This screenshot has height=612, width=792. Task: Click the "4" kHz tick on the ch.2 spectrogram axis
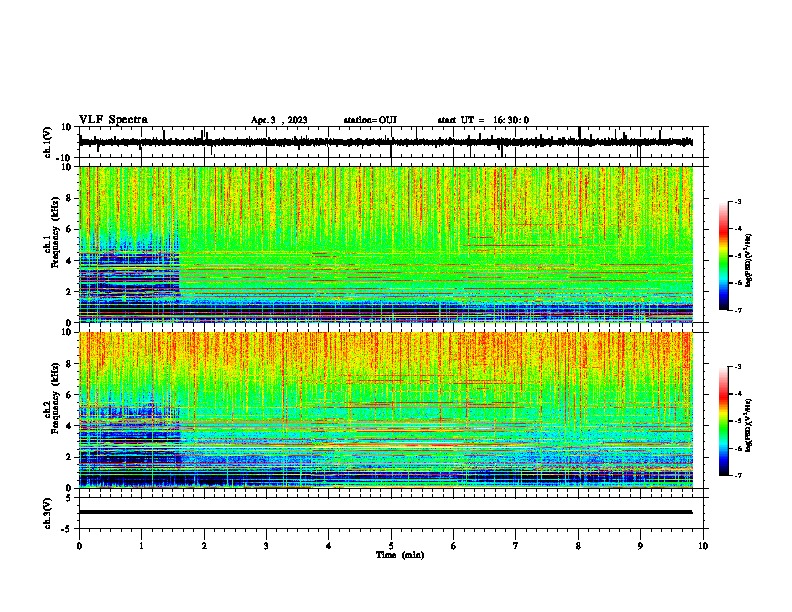[x=70, y=426]
